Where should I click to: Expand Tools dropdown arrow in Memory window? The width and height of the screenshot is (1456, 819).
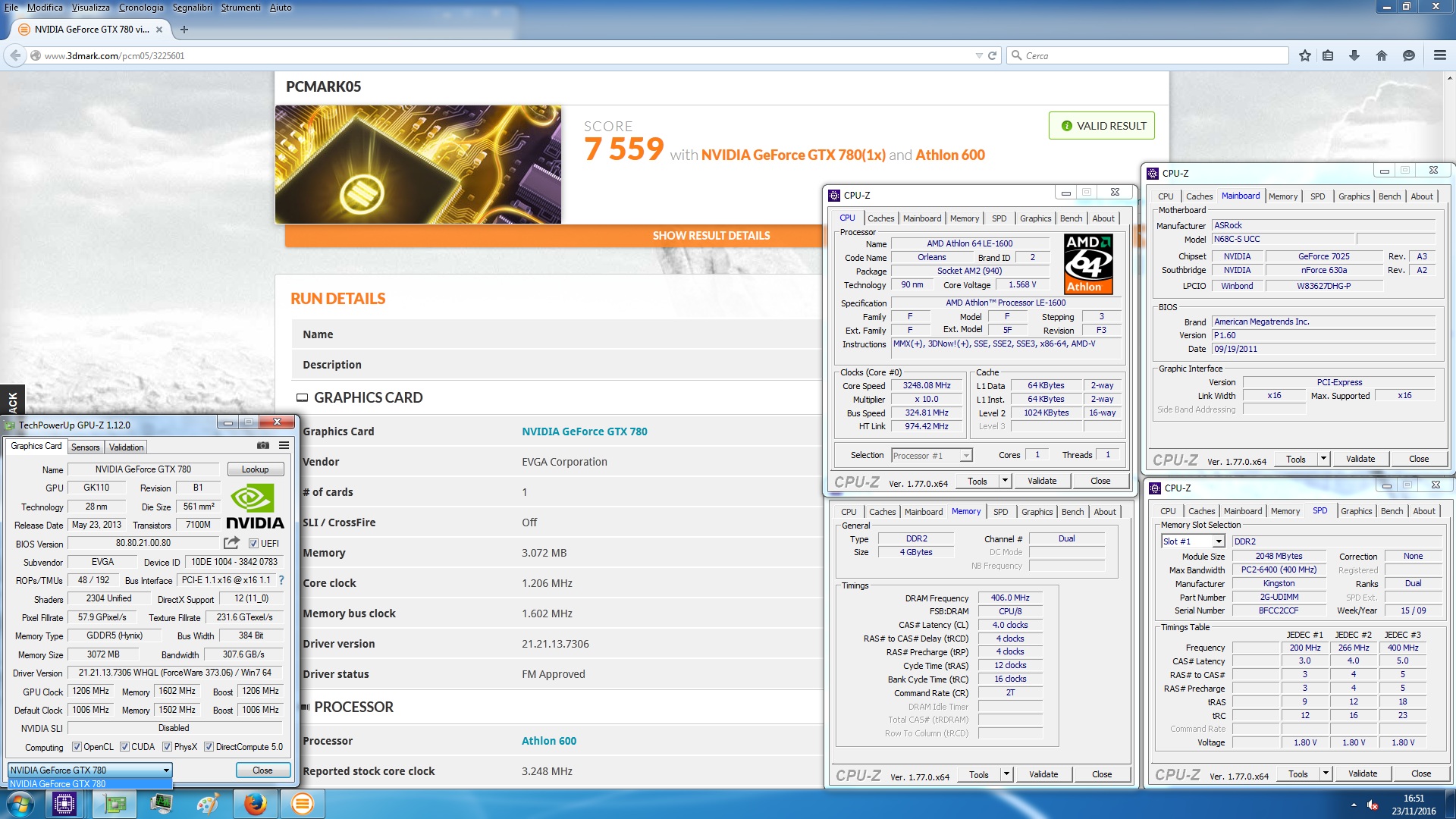pyautogui.click(x=1006, y=774)
